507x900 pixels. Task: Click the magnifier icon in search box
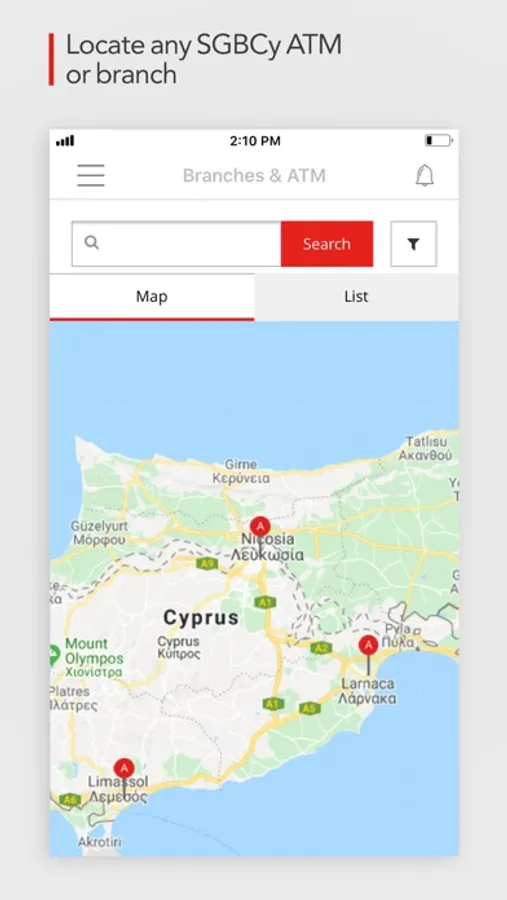click(x=92, y=243)
